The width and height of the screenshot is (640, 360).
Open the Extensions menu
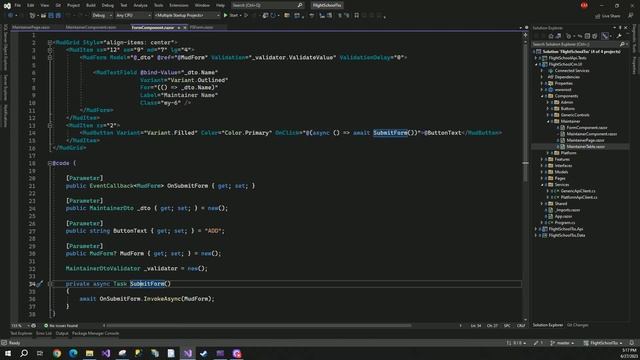[x=179, y=5]
